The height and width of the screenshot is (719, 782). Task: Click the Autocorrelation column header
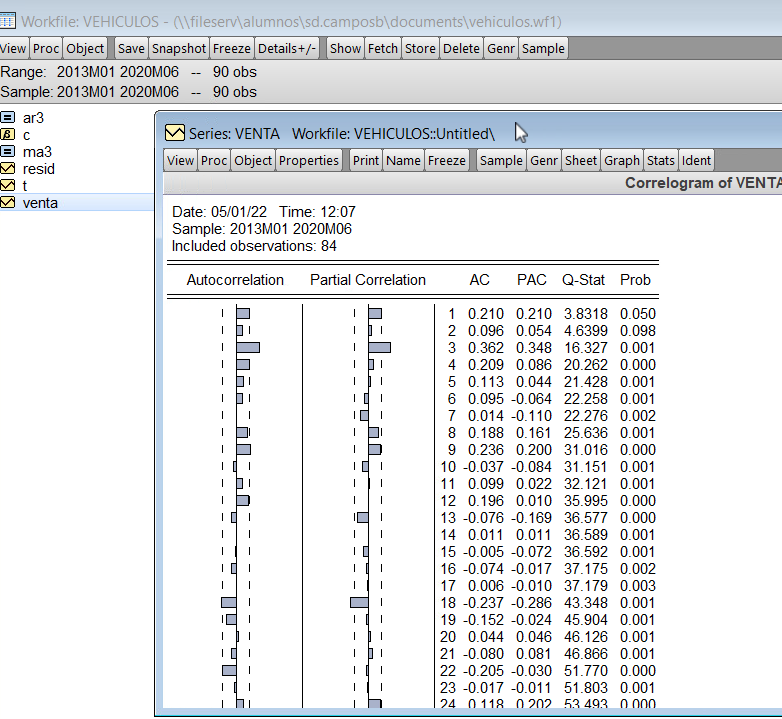point(235,280)
